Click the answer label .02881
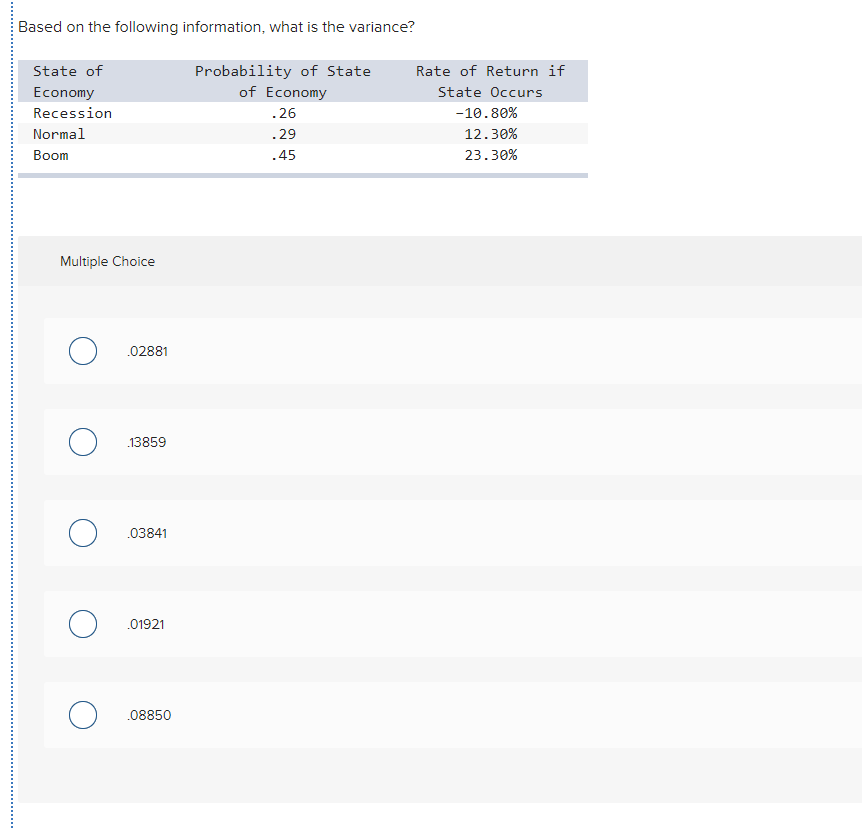Image resolution: width=862 pixels, height=830 pixels. coord(147,351)
